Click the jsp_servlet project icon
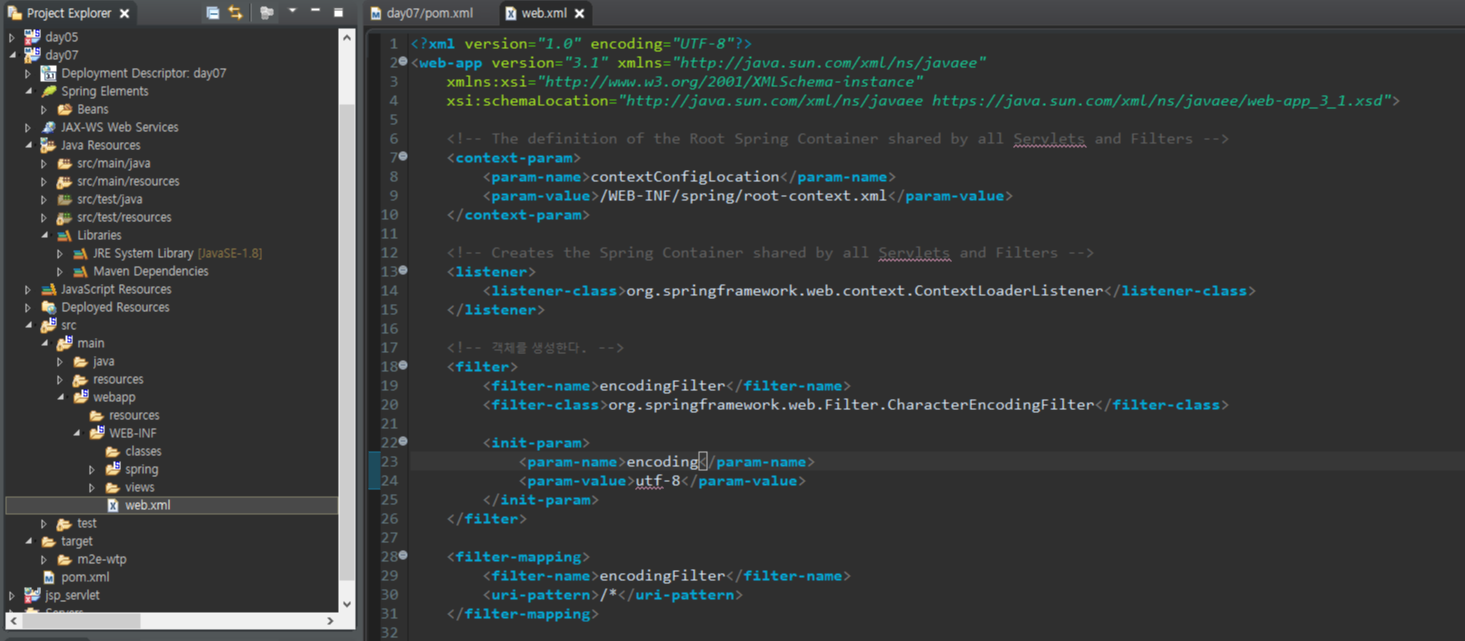The width and height of the screenshot is (1465, 641). [32, 595]
